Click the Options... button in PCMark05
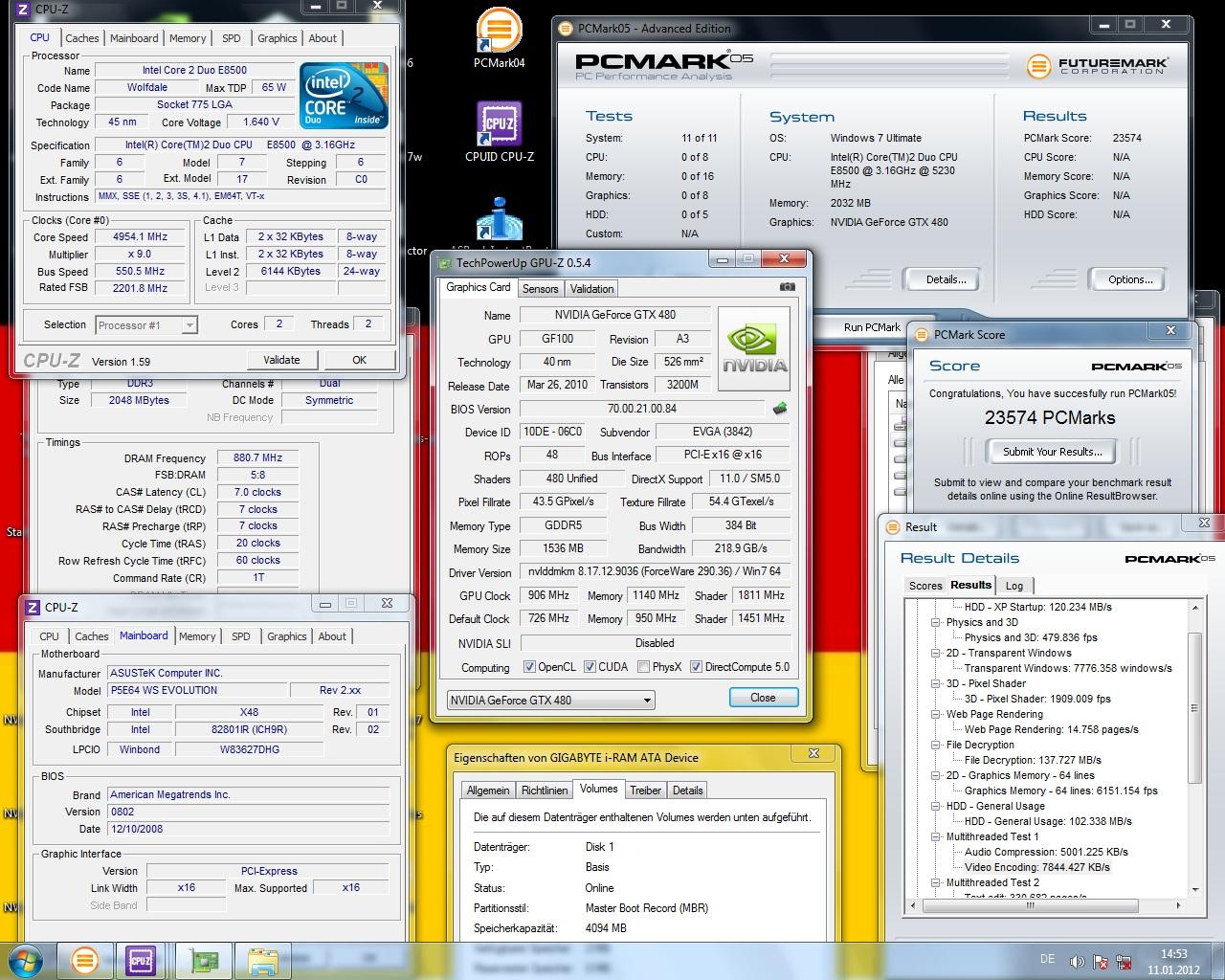This screenshot has height=980, width=1225. point(1130,279)
